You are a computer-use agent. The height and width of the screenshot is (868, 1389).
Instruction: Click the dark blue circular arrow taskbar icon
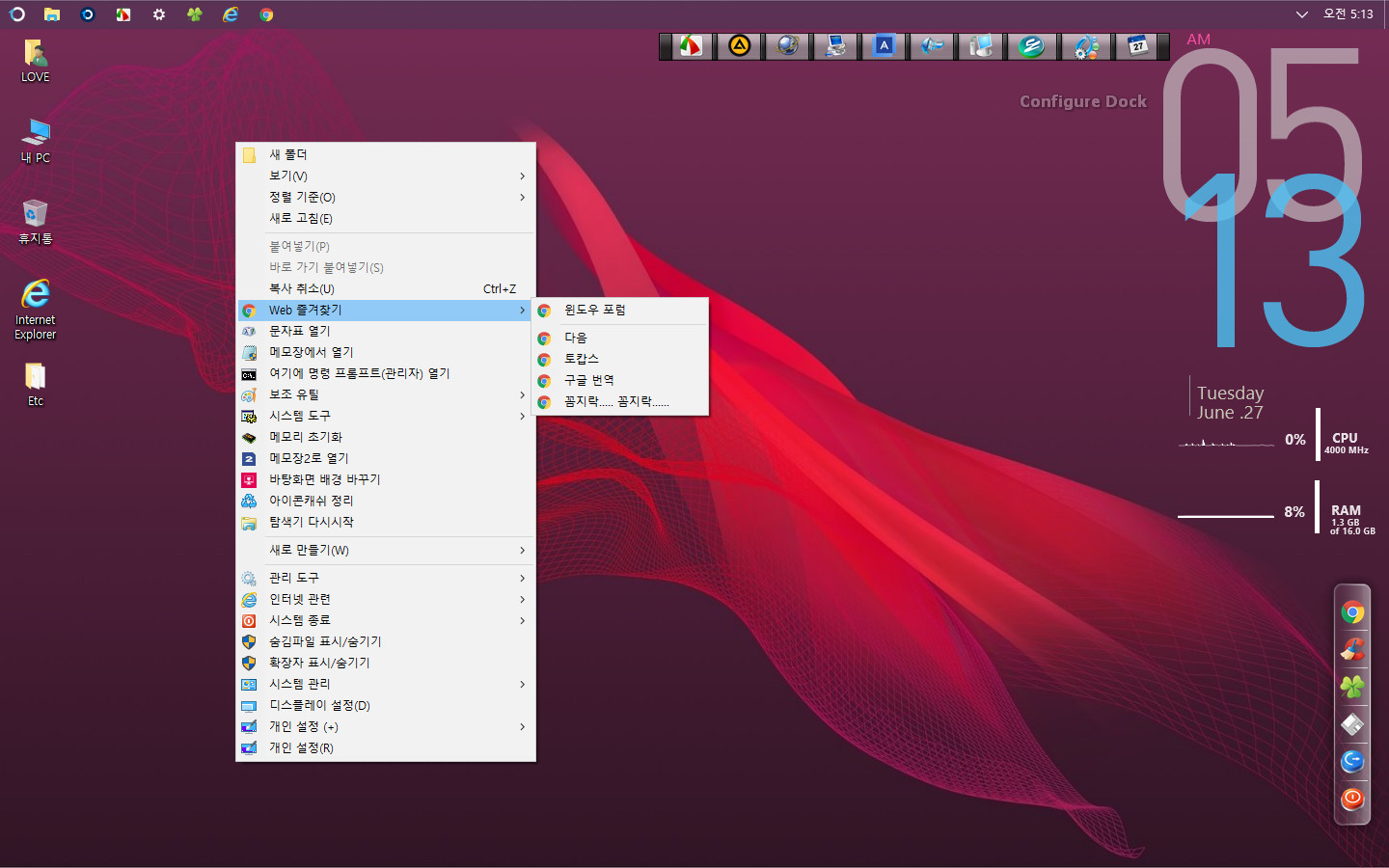tap(88, 14)
